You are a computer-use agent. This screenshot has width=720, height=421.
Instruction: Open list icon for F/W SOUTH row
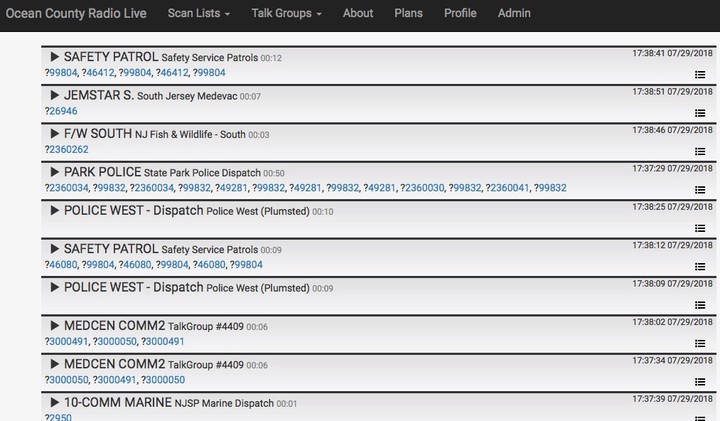700,152
